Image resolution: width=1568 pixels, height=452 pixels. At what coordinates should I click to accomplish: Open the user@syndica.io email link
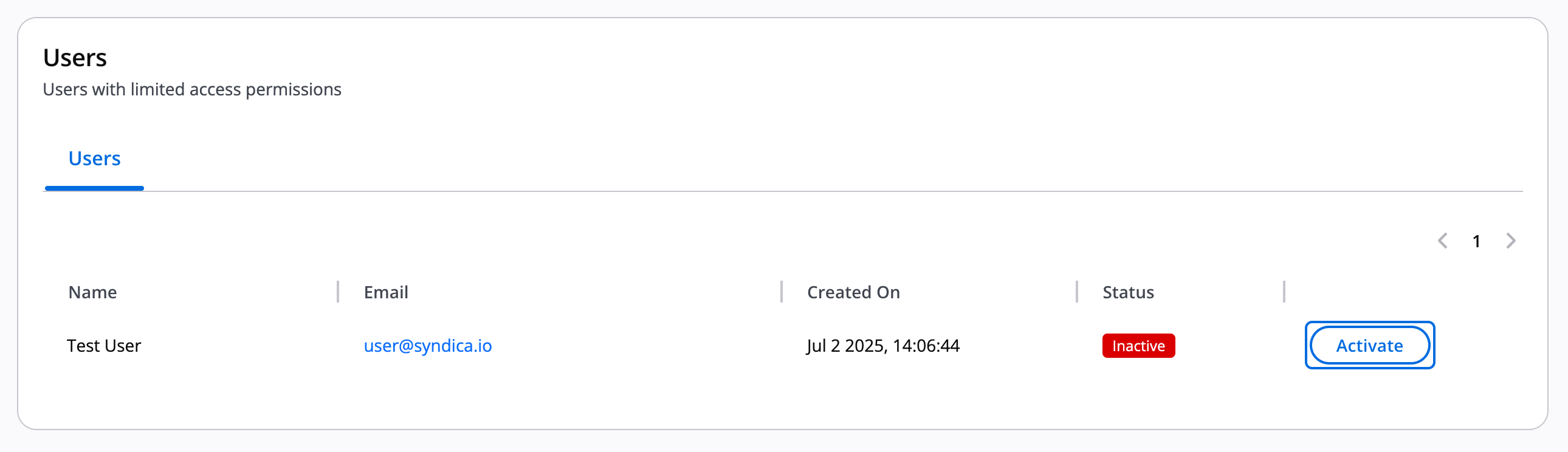427,346
